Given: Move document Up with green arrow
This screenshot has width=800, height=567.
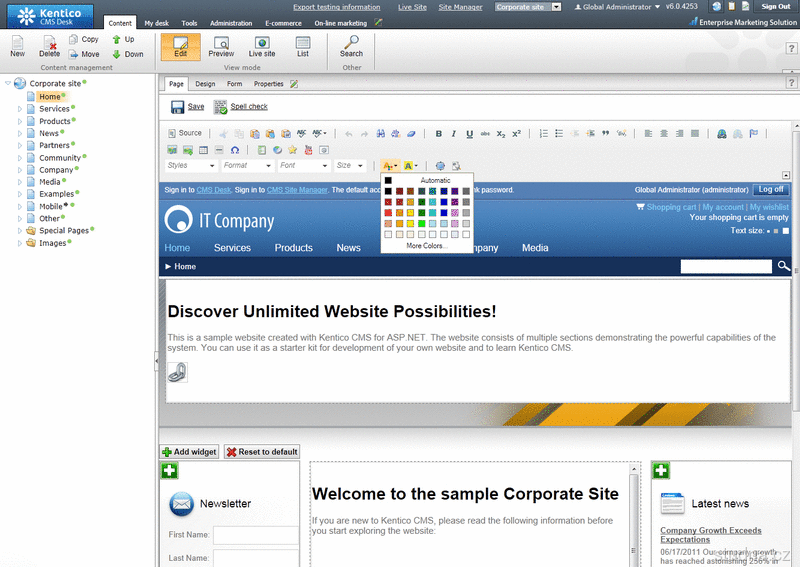Looking at the screenshot, I should point(117,40).
